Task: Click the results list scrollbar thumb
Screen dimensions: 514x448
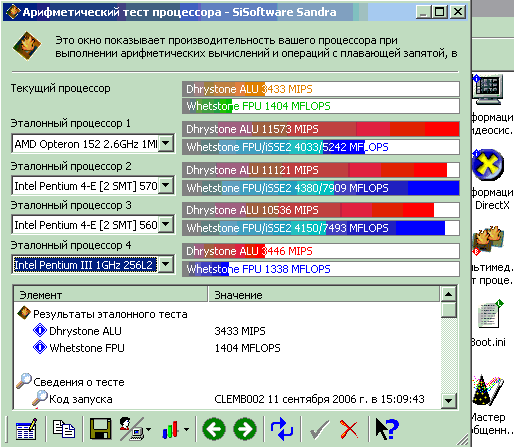Action: point(449,310)
